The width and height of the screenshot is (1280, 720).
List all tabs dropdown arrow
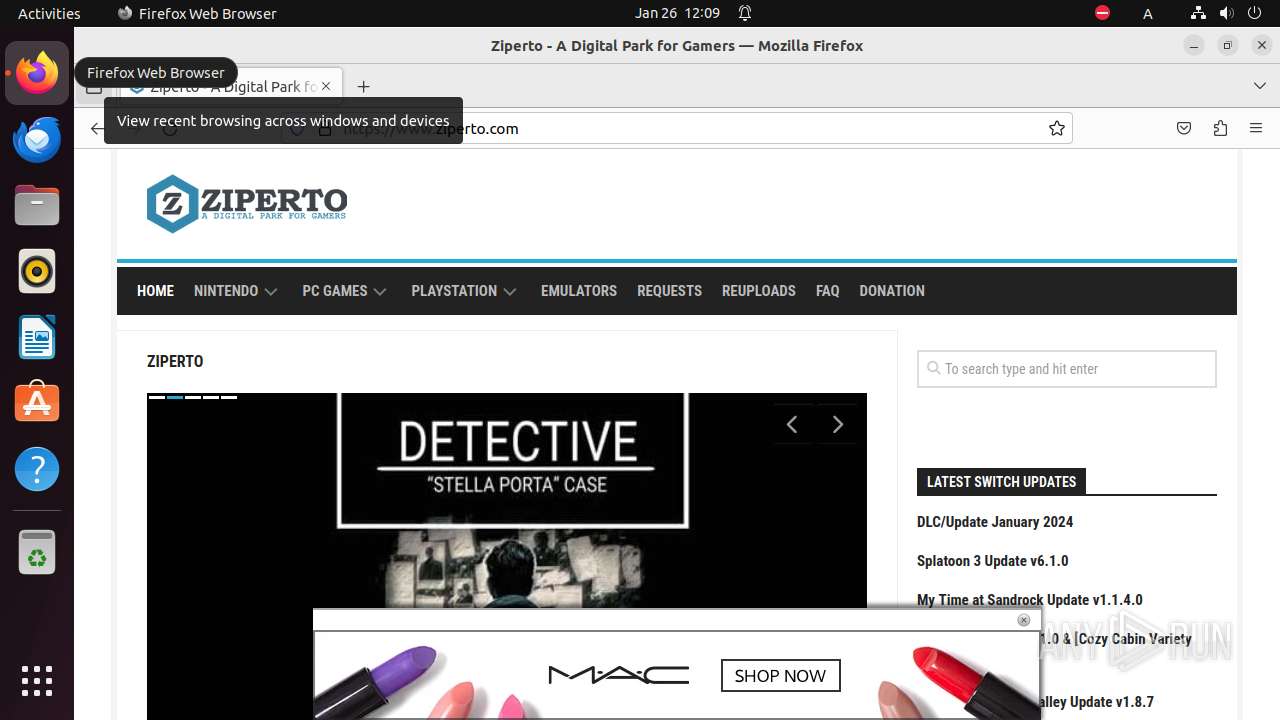1260,86
